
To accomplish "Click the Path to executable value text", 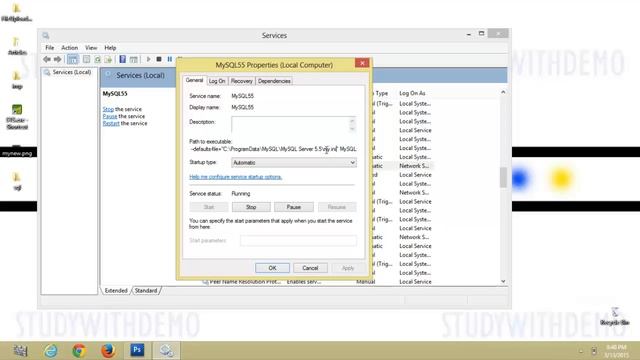I will pos(273,149).
